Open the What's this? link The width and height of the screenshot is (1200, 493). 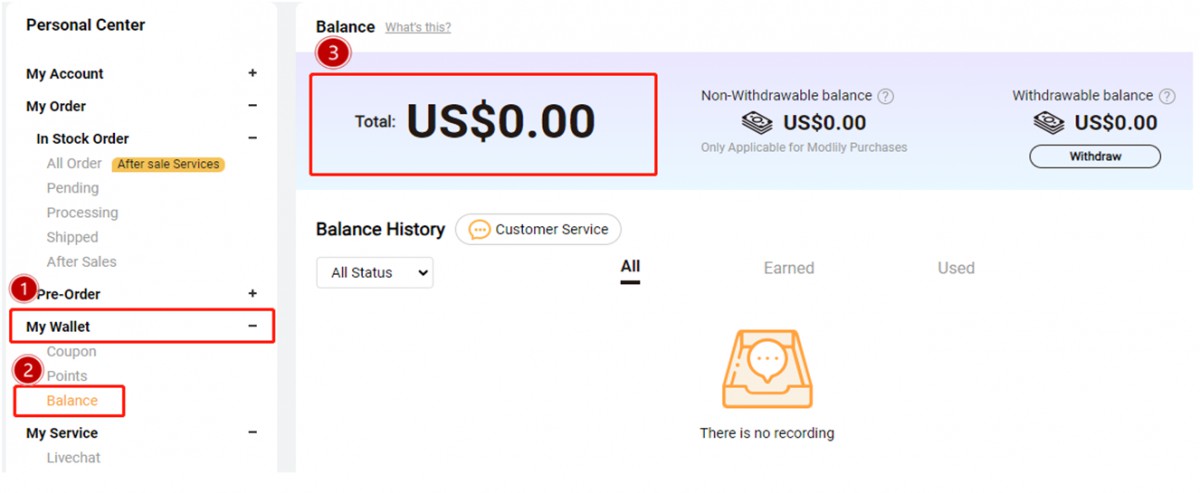pyautogui.click(x=417, y=28)
